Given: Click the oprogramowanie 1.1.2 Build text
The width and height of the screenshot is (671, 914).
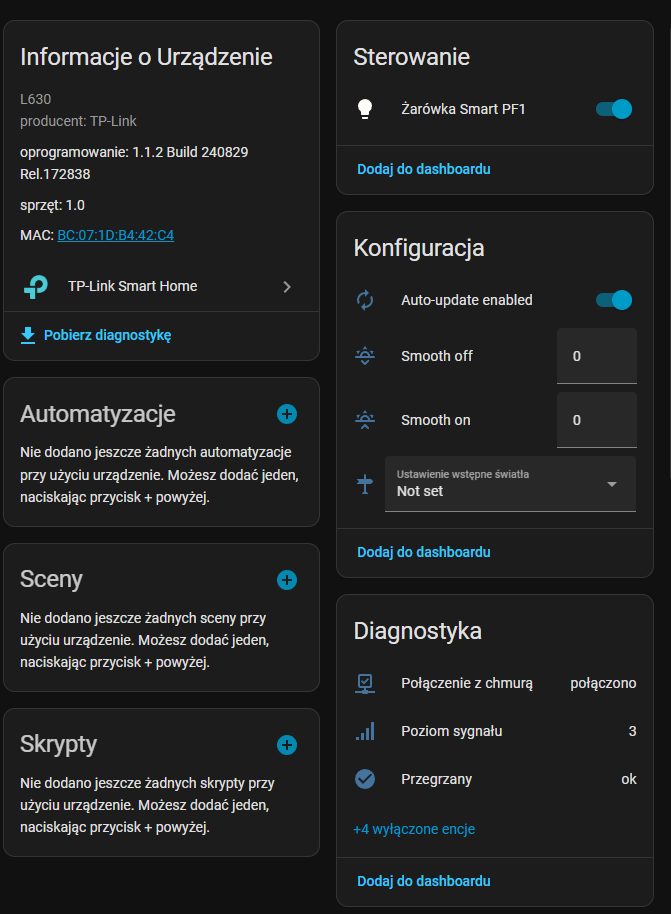Looking at the screenshot, I should pyautogui.click(x=134, y=163).
